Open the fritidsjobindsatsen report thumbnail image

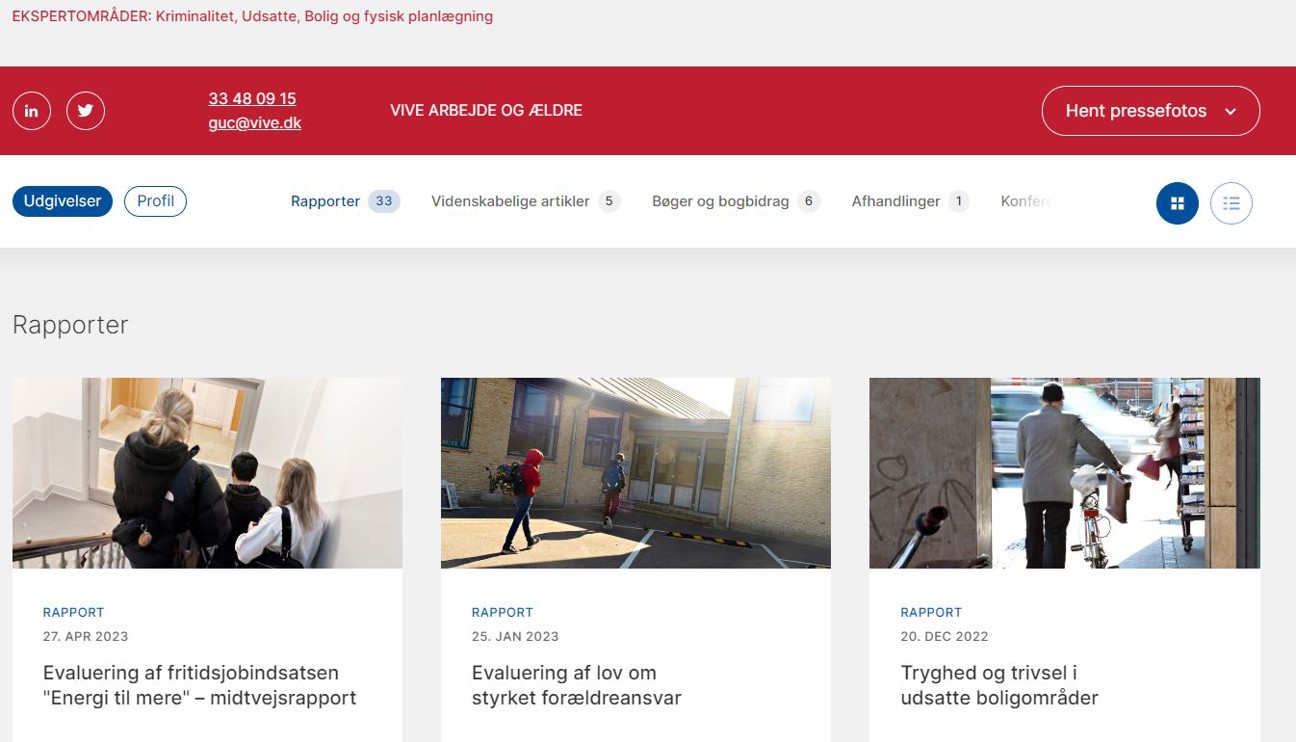pyautogui.click(x=207, y=472)
